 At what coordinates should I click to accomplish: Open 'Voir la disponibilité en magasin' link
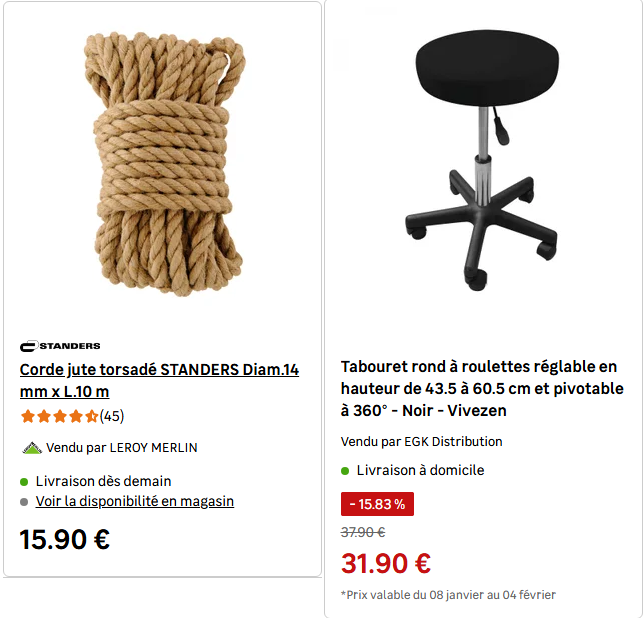click(x=135, y=501)
